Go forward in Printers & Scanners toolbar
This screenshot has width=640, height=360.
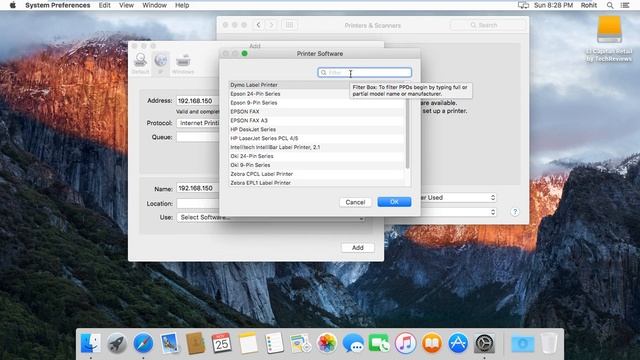point(271,25)
